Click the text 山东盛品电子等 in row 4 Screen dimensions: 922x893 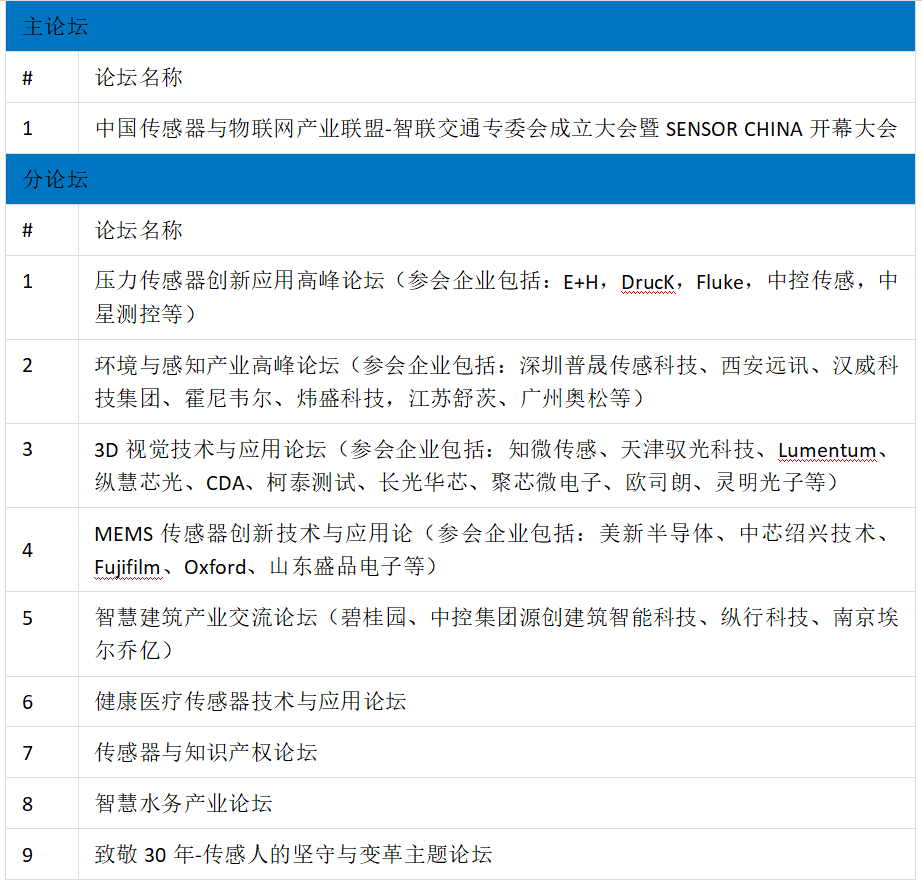pos(347,567)
